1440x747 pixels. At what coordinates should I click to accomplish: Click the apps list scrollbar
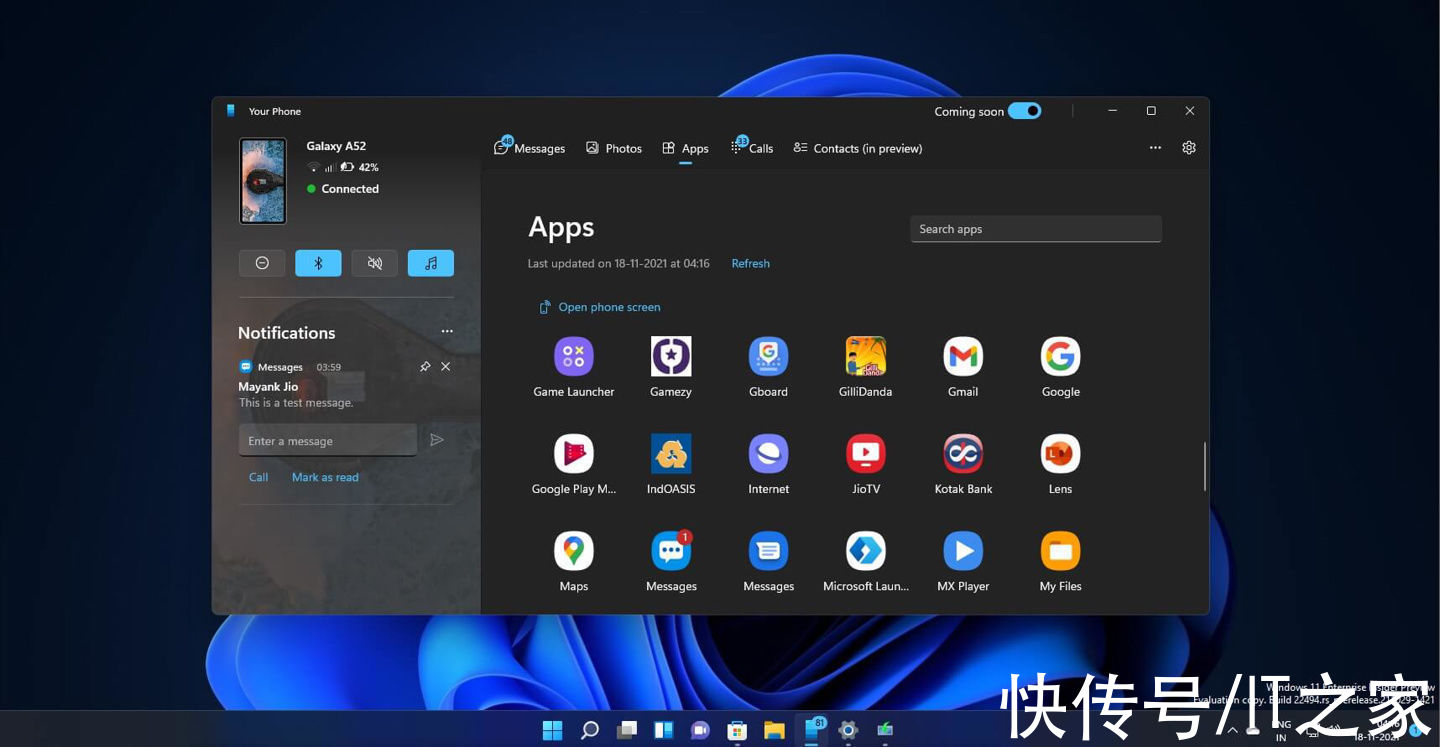(x=1204, y=466)
